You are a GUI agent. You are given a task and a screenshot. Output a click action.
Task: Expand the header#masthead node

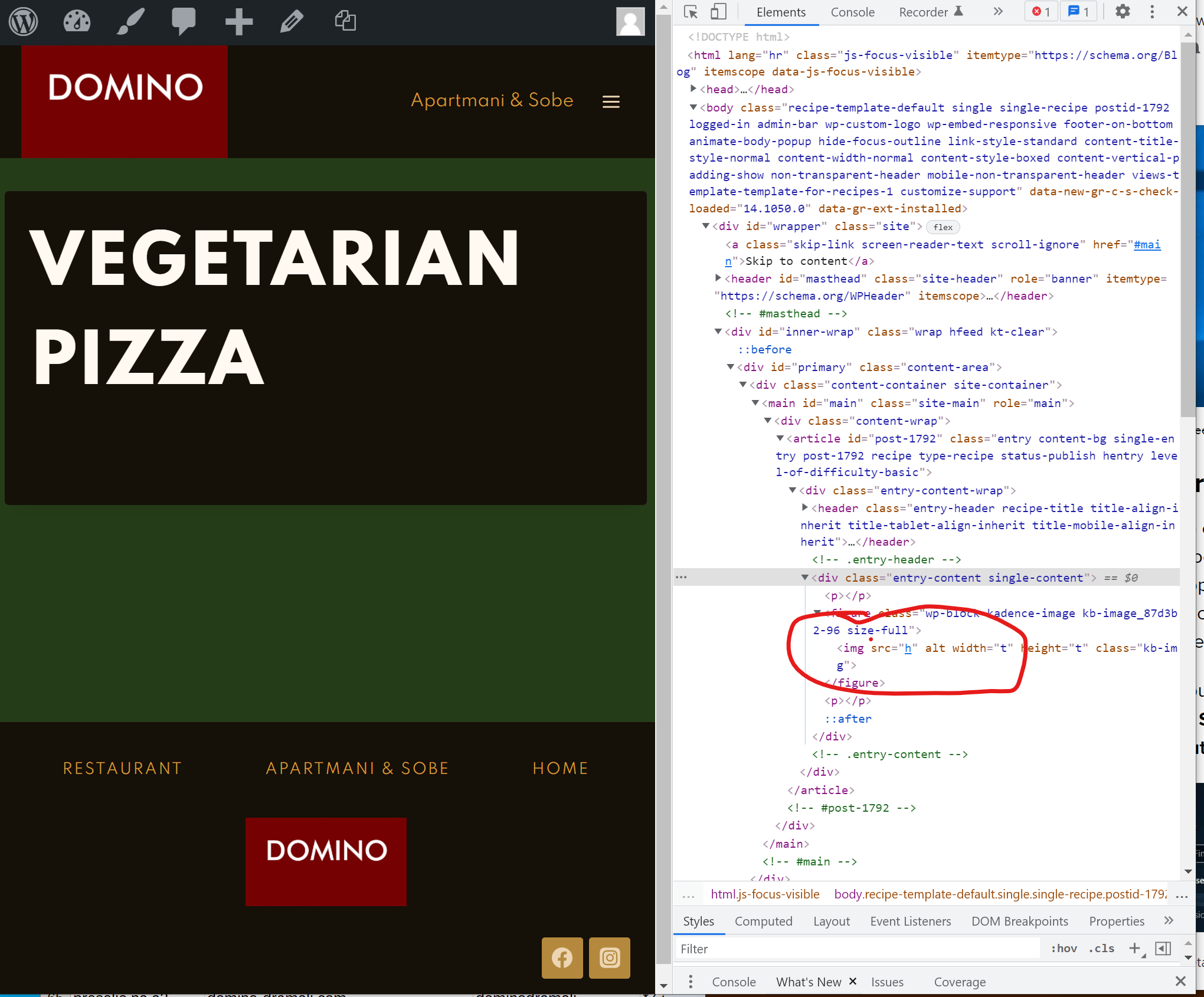pos(718,278)
